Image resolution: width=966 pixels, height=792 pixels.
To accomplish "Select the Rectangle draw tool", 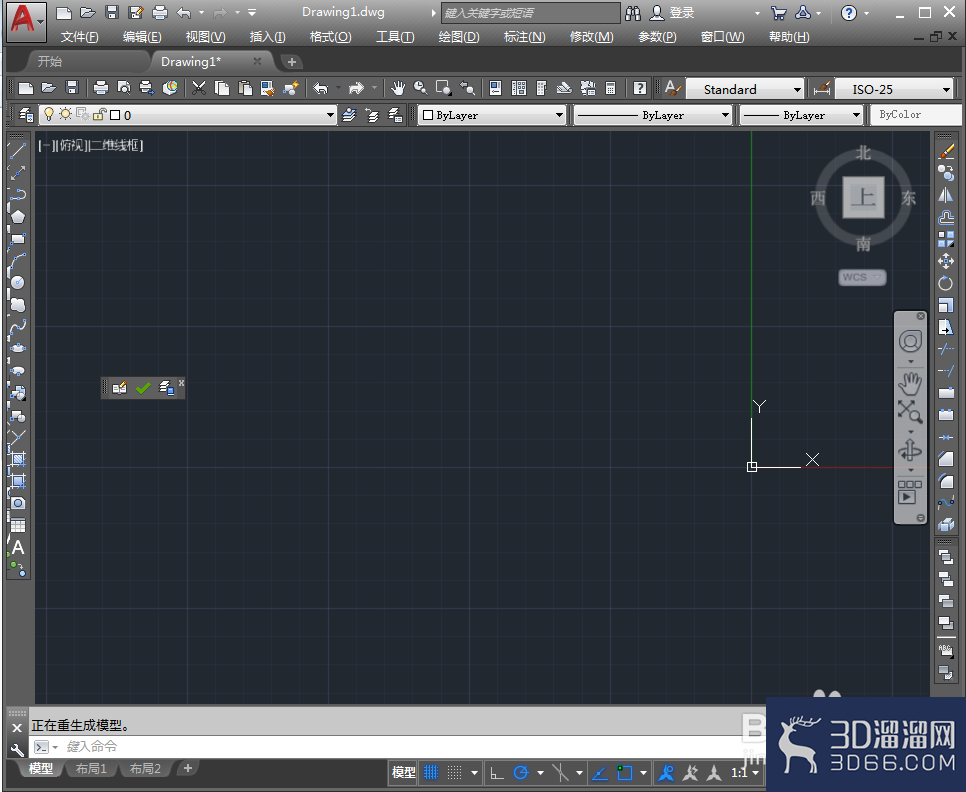I will tap(17, 239).
